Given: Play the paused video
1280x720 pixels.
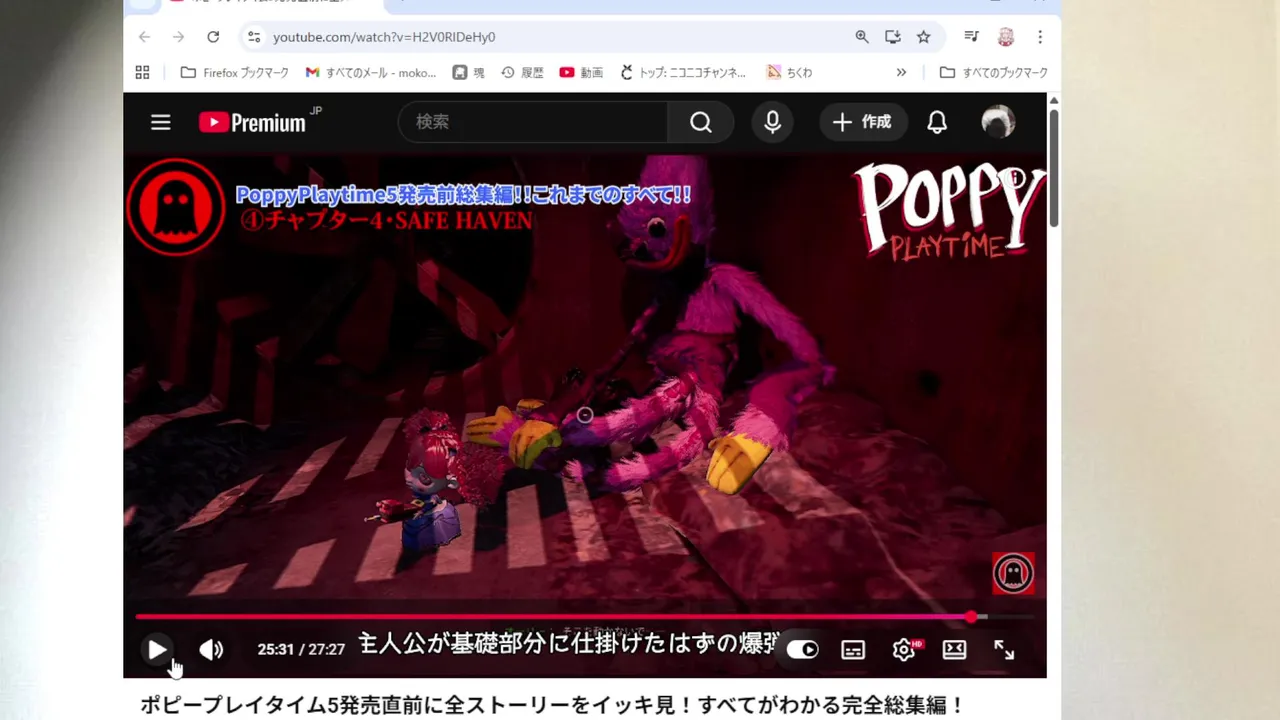Looking at the screenshot, I should point(157,650).
